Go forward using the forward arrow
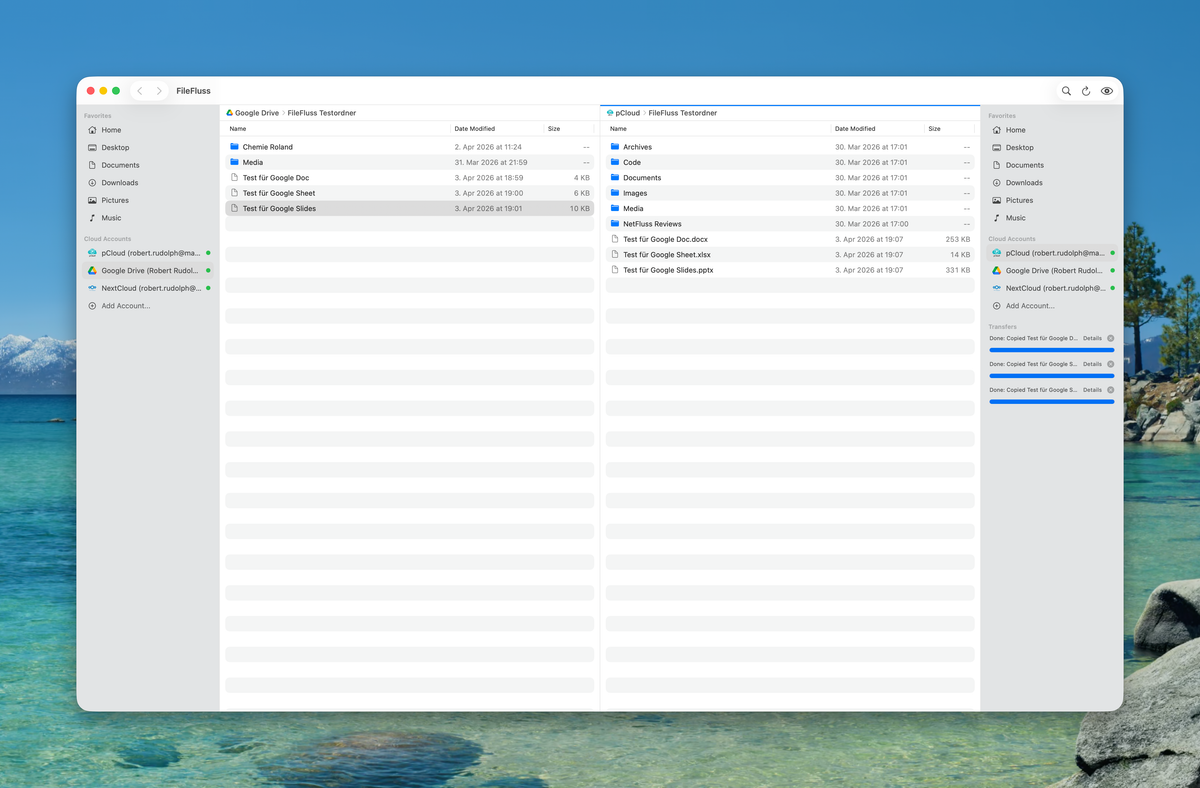The image size is (1200, 788). click(159, 90)
